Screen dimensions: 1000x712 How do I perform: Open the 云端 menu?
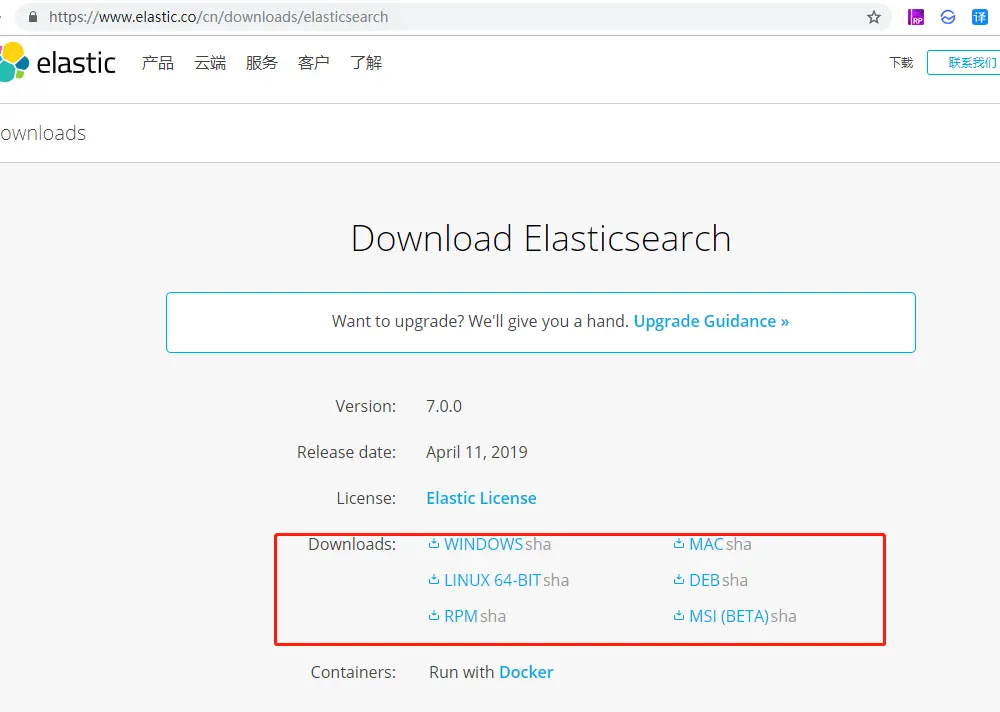point(210,63)
